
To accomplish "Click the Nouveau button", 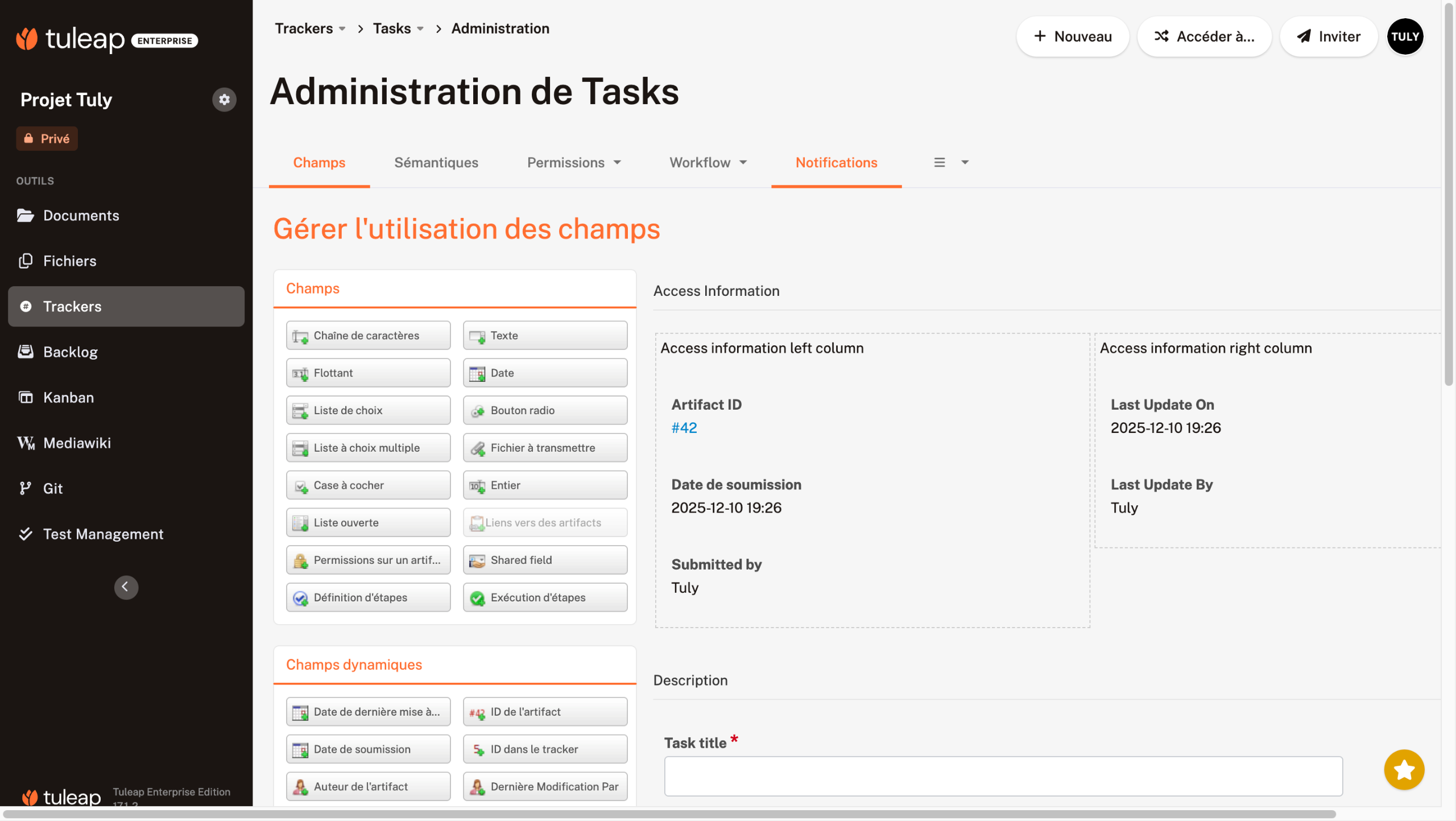I will [x=1072, y=36].
